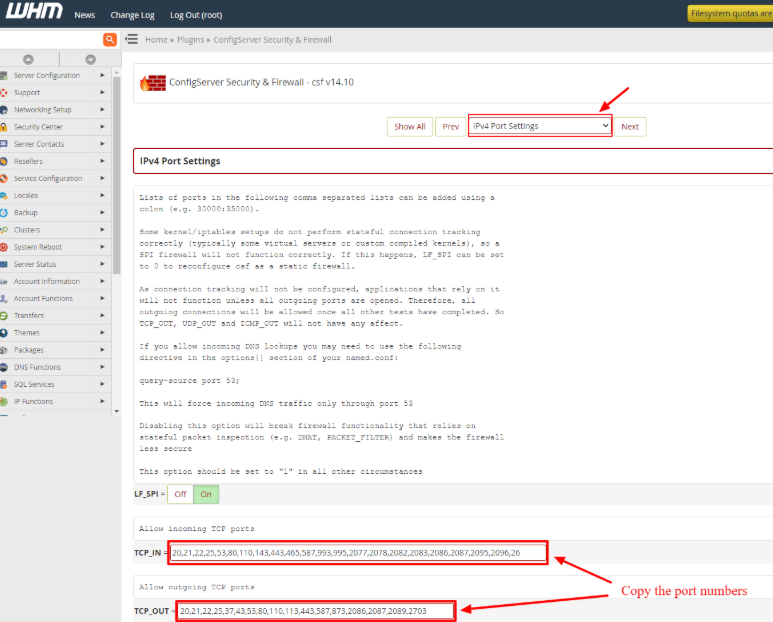Image resolution: width=773 pixels, height=622 pixels.
Task: Click the System Reboot icon
Action: (x=4, y=247)
